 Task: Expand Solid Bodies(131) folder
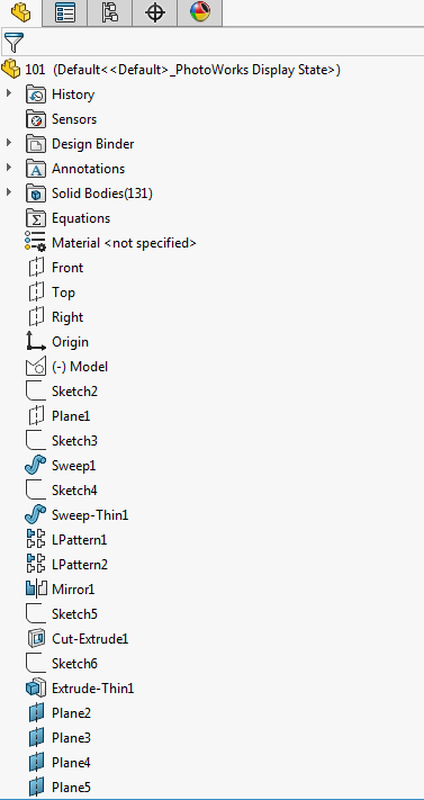tap(8, 193)
